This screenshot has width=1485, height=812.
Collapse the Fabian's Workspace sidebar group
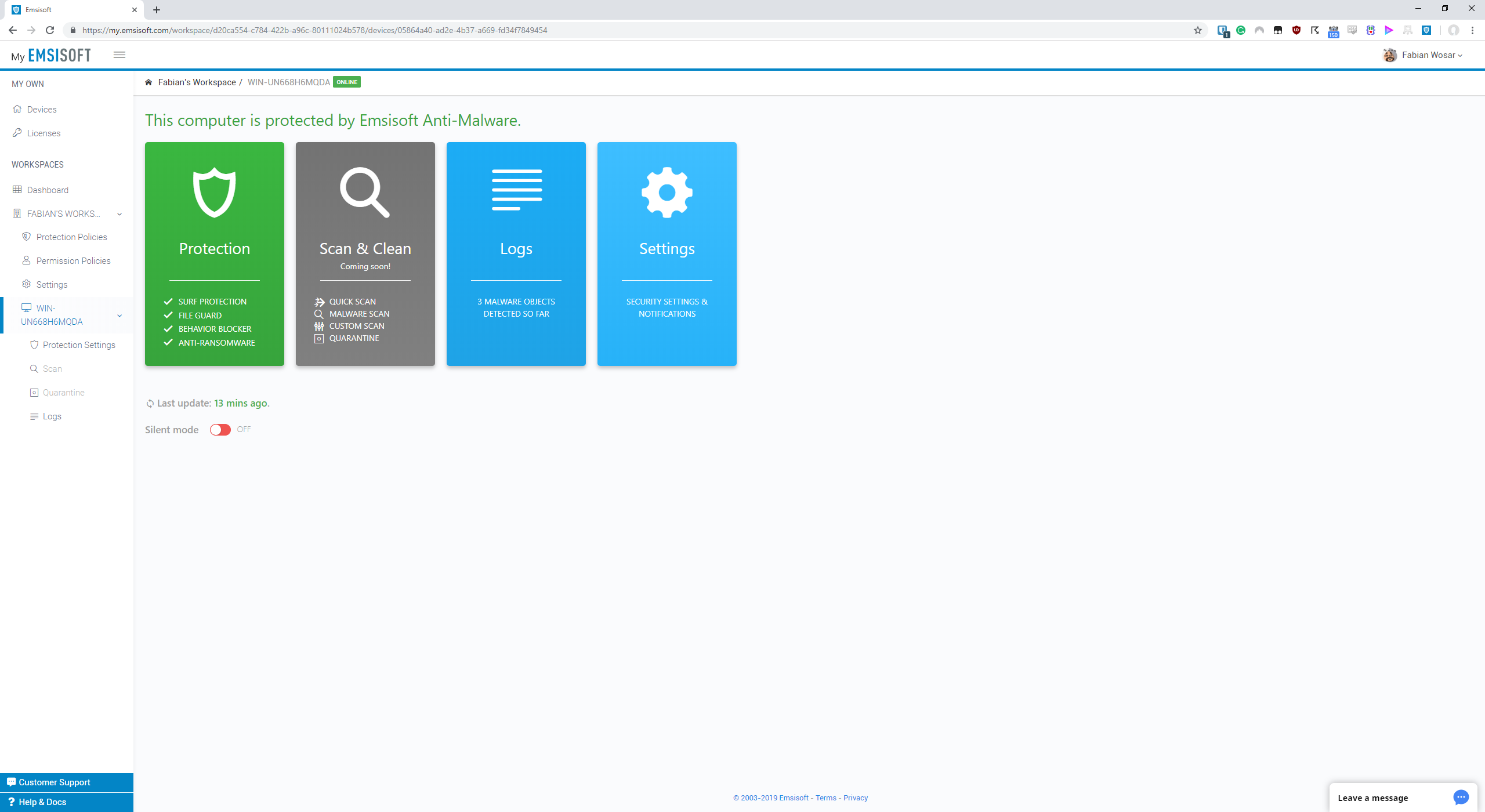[119, 214]
